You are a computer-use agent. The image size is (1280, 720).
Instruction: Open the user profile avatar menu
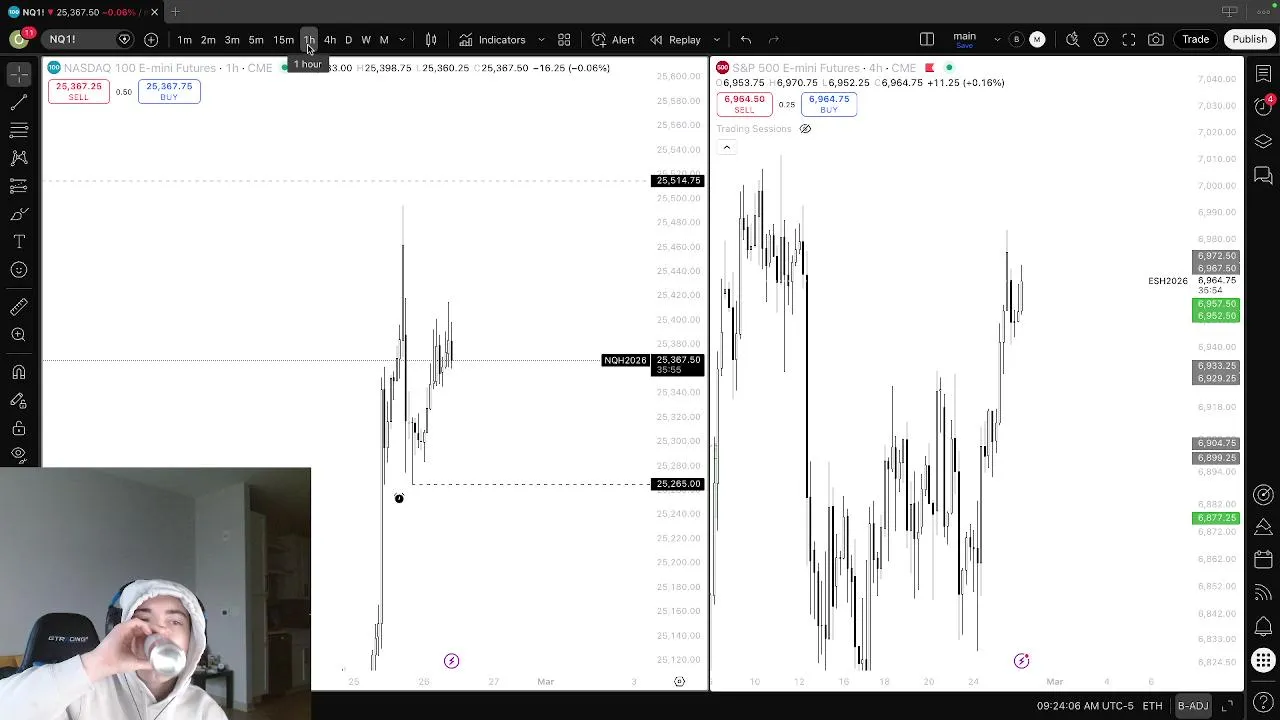pyautogui.click(x=18, y=39)
